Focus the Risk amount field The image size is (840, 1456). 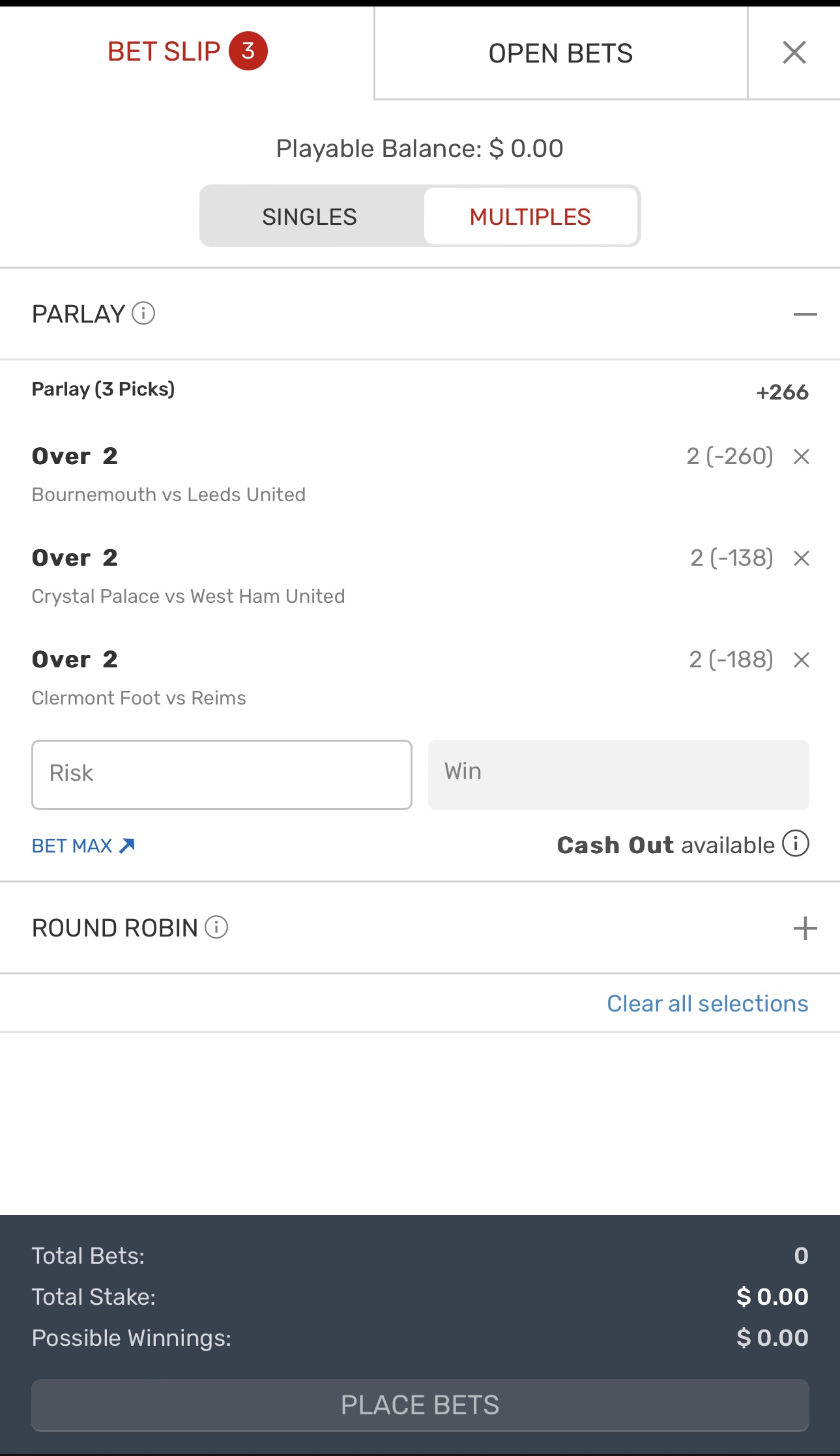pyautogui.click(x=222, y=774)
